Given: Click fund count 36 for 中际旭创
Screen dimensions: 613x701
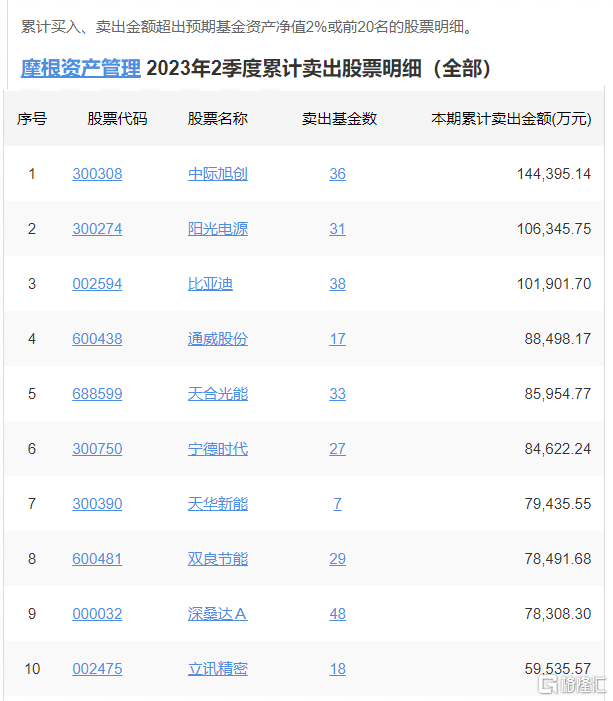Looking at the screenshot, I should click(x=338, y=174).
